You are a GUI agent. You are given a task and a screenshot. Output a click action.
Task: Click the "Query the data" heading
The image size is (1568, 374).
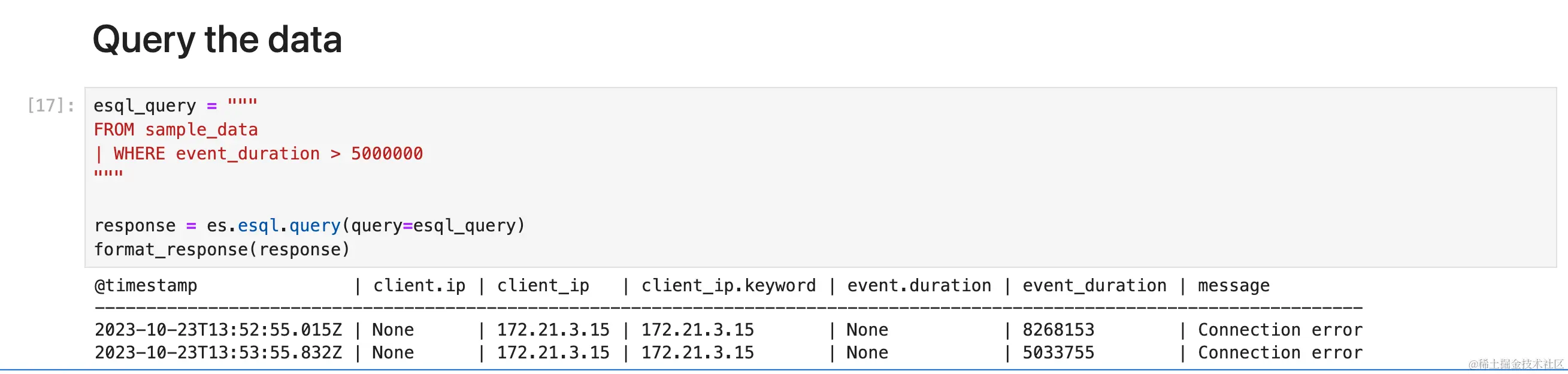tap(217, 40)
